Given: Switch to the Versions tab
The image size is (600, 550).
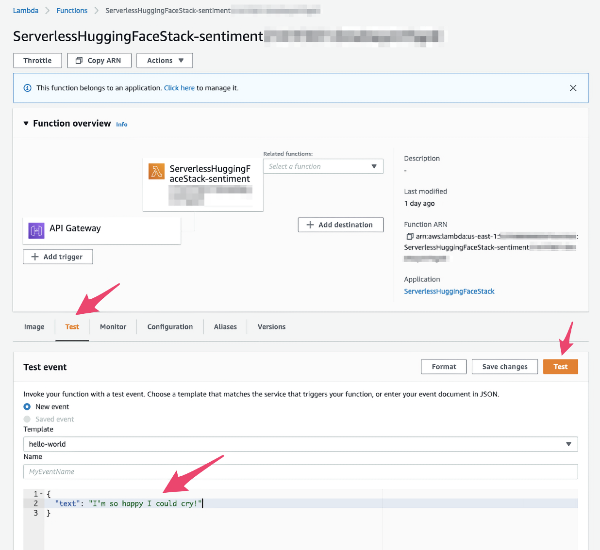Looking at the screenshot, I should coord(271,326).
